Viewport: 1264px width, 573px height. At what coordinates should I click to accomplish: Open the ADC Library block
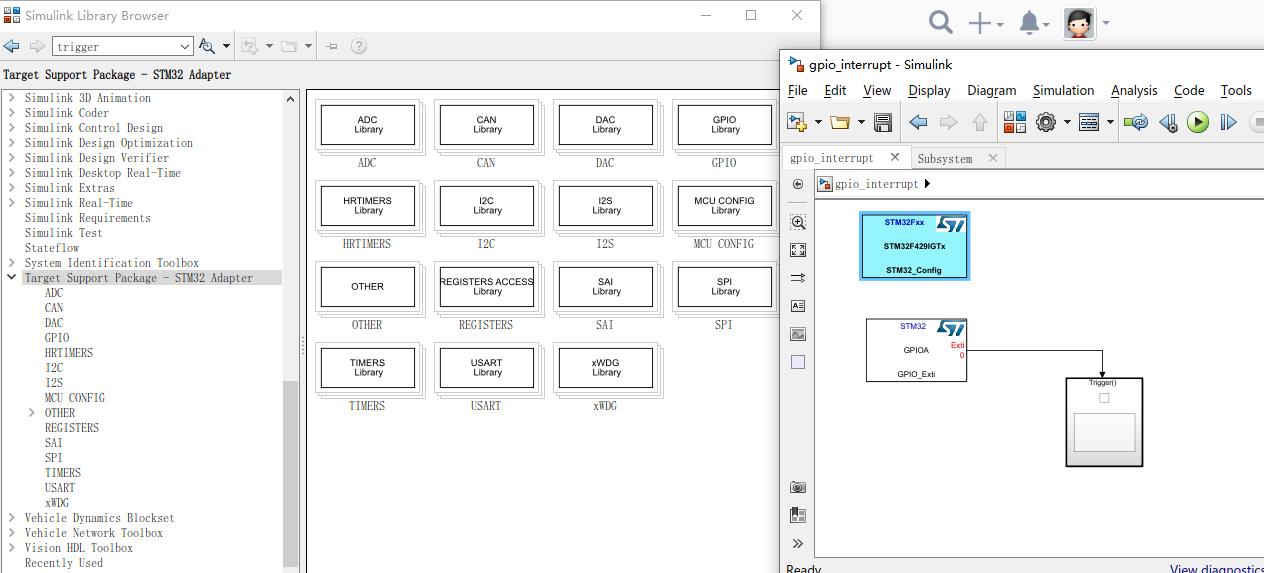pos(368,125)
